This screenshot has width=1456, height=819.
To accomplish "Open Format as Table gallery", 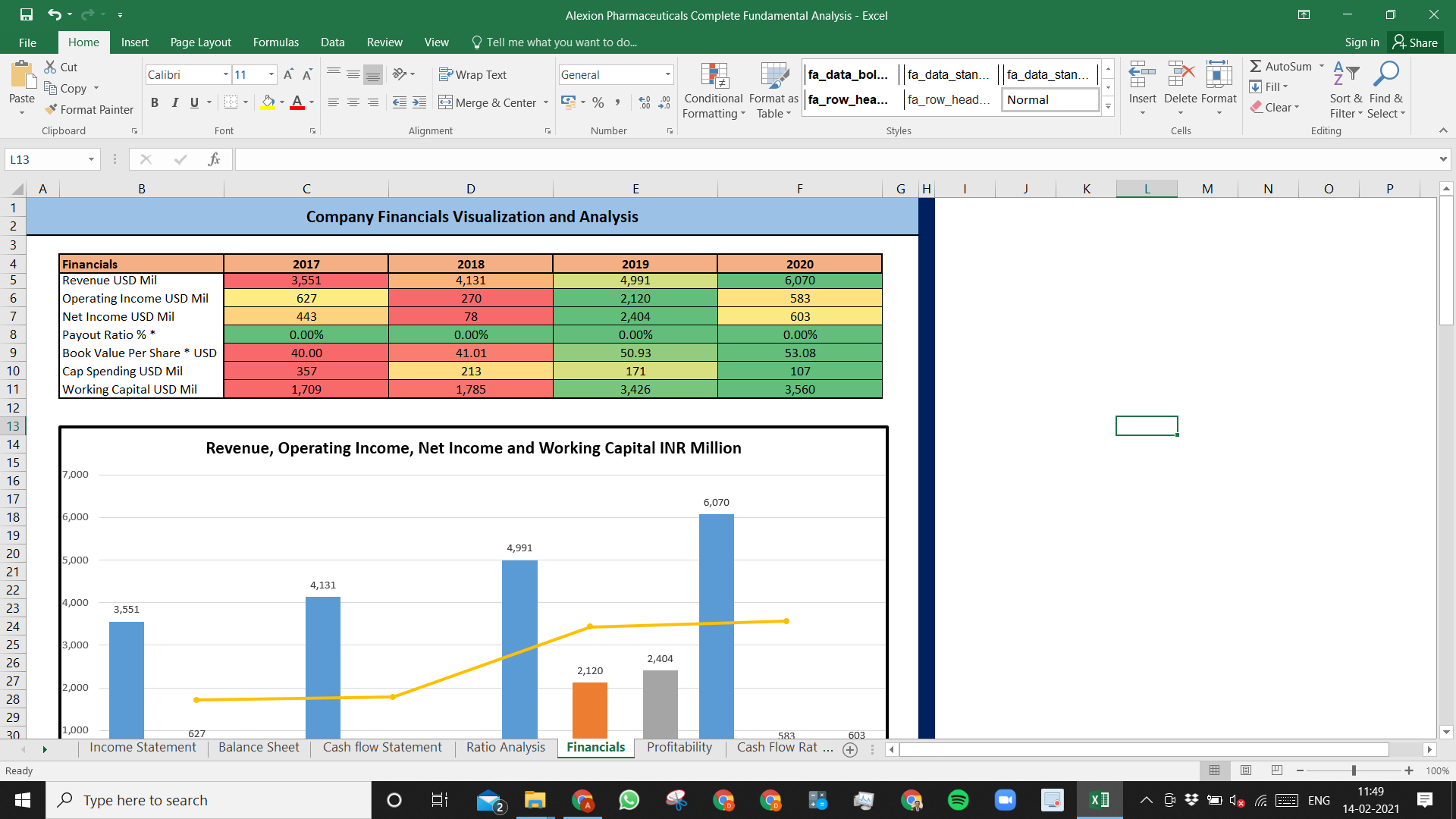I will [773, 90].
